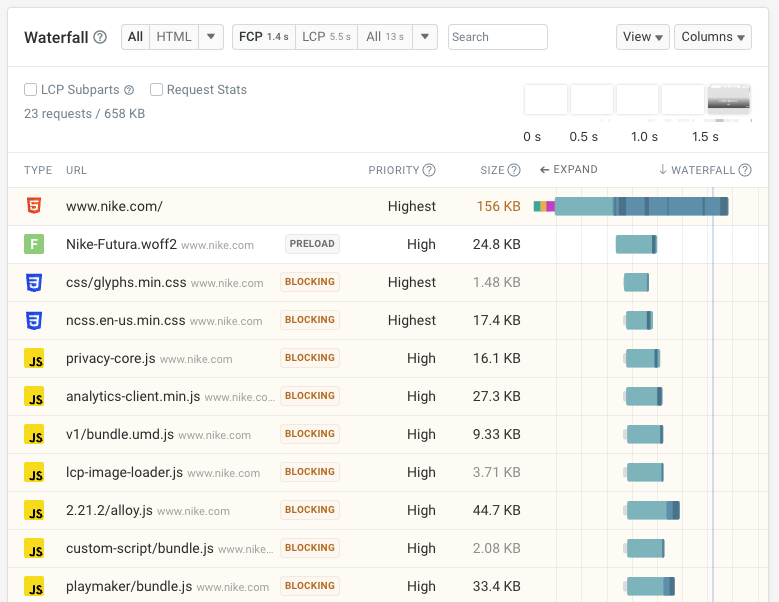Click the JS icon for custom-script/bundle.js
Screen dimensions: 779x602
[x=34, y=548]
